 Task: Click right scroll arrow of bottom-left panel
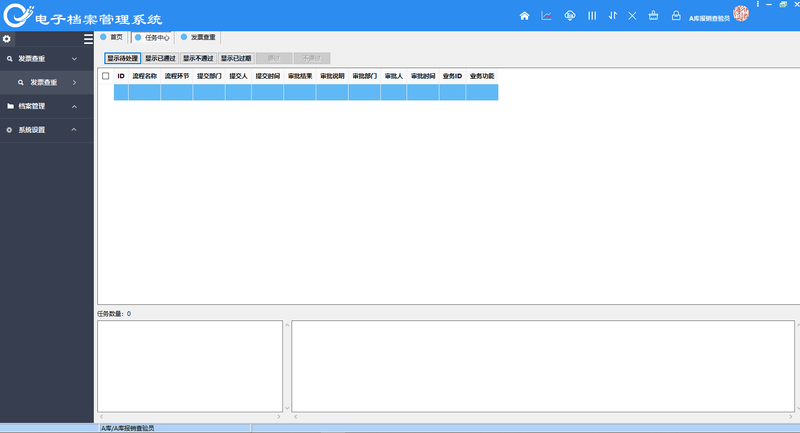(279, 417)
